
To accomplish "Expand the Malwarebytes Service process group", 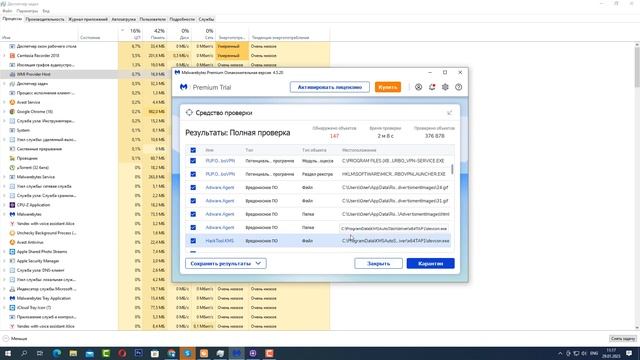I will [x=4, y=177].
